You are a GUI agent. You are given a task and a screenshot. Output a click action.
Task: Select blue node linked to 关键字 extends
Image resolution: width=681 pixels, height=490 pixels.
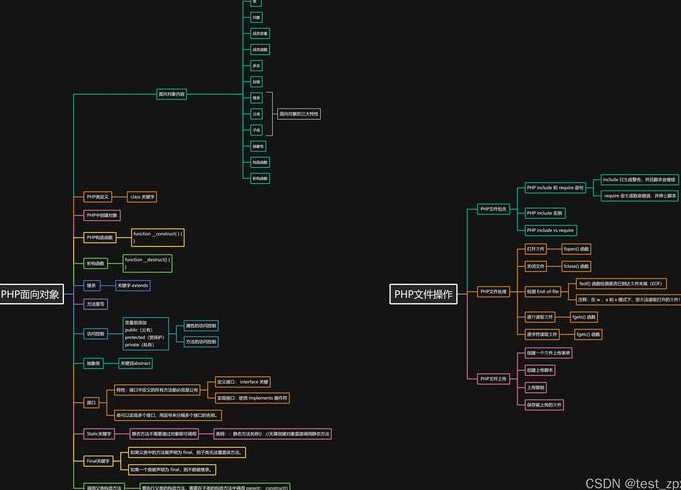tap(92, 285)
